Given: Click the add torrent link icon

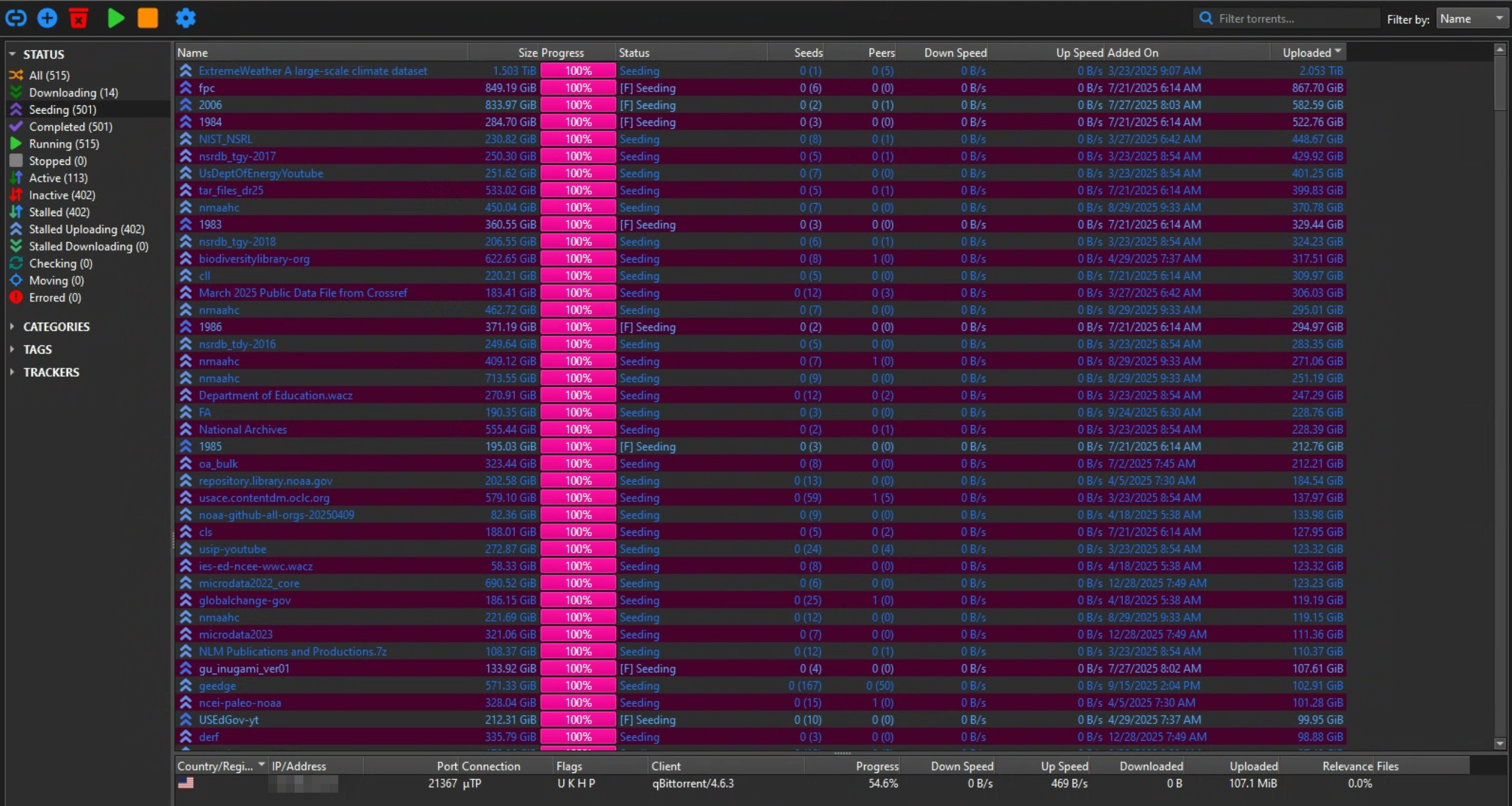Looking at the screenshot, I should 16,18.
